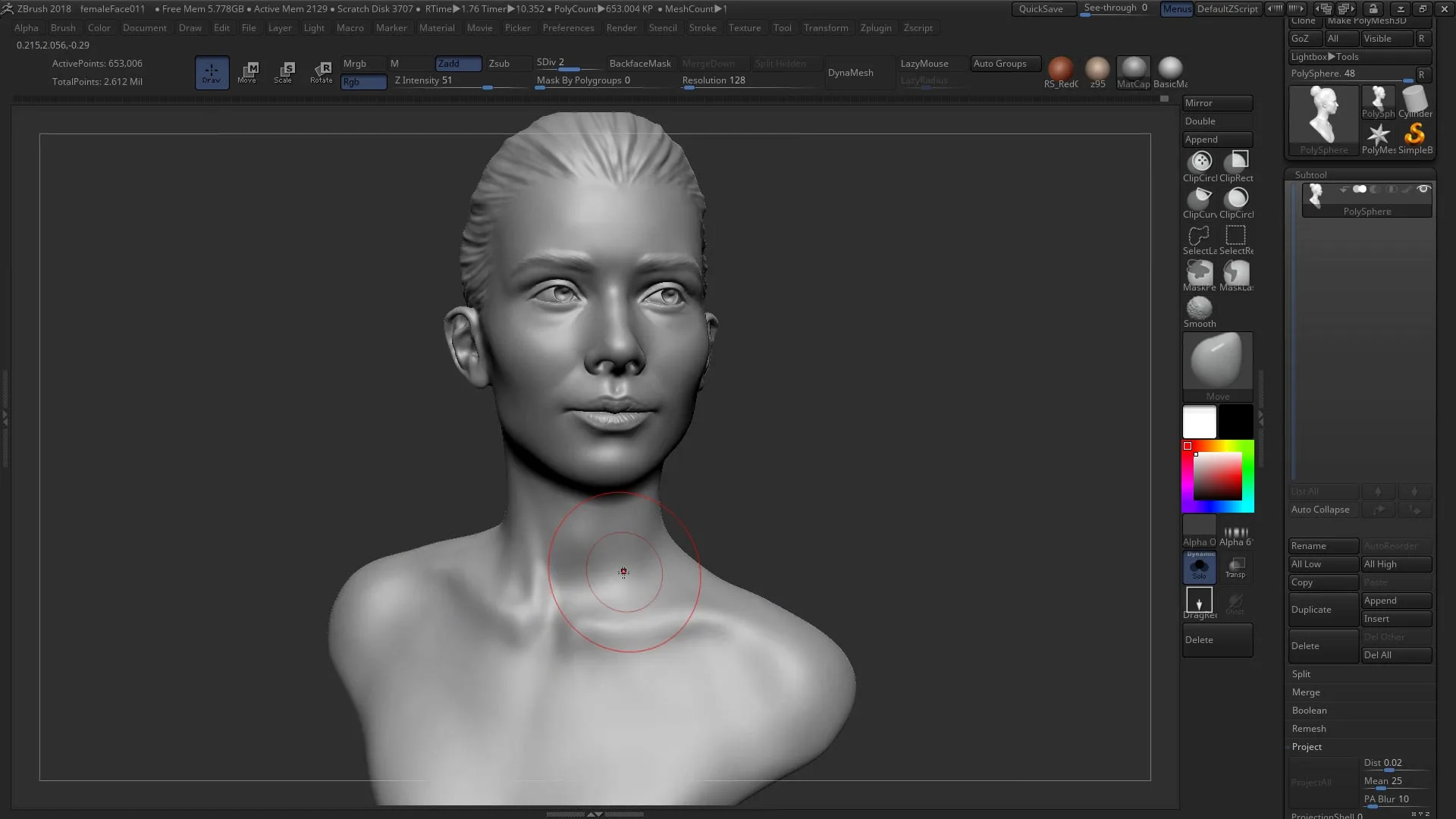Image resolution: width=1456 pixels, height=819 pixels.
Task: Expand the Boolean section
Action: 1309,711
